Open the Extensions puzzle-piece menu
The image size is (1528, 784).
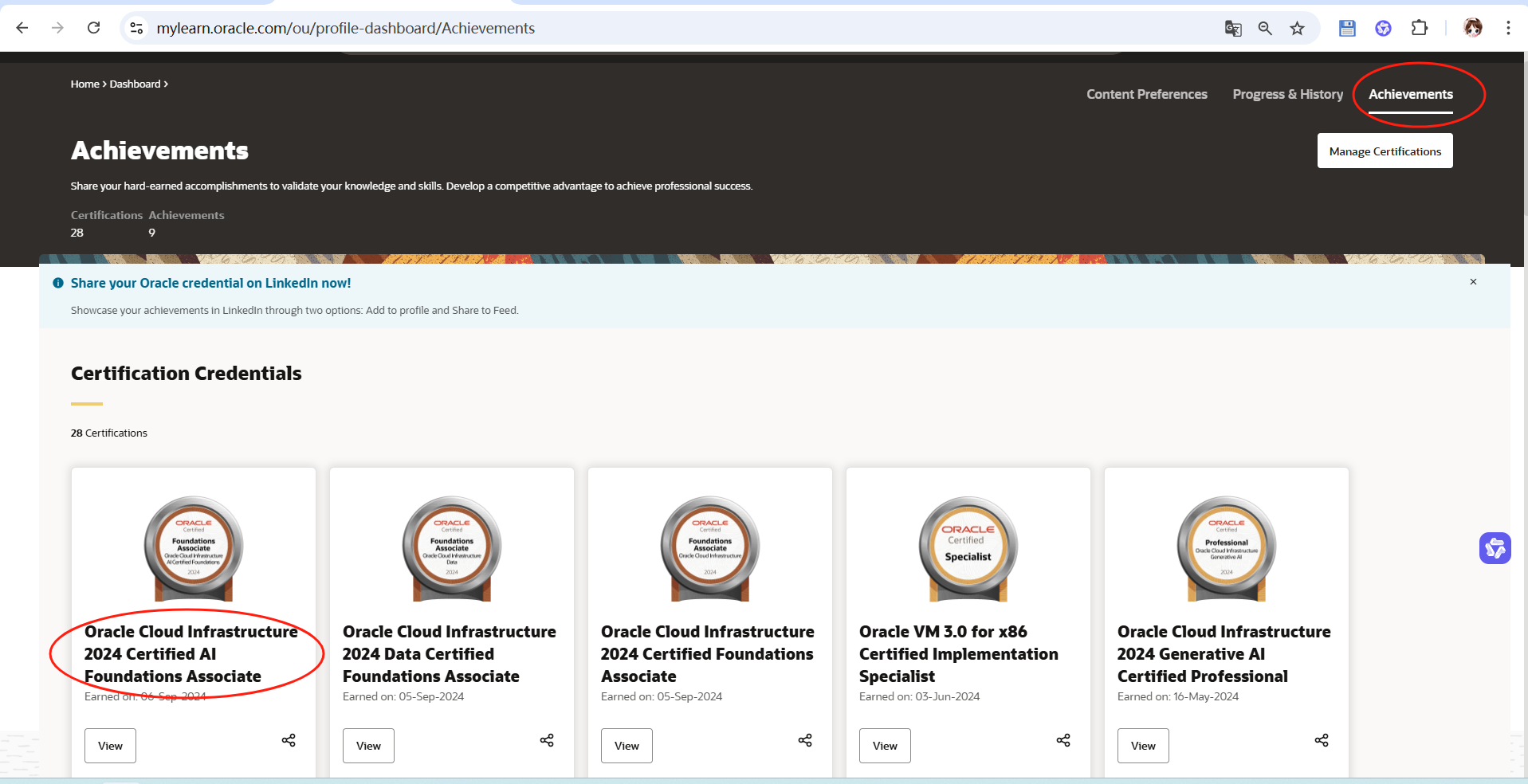tap(1420, 28)
